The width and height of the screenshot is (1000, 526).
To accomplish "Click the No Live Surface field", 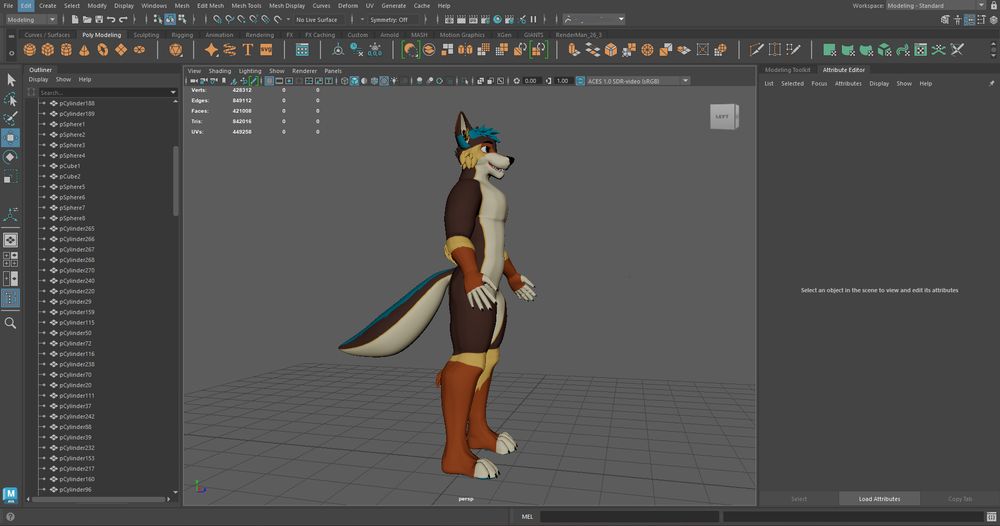I will pyautogui.click(x=317, y=20).
